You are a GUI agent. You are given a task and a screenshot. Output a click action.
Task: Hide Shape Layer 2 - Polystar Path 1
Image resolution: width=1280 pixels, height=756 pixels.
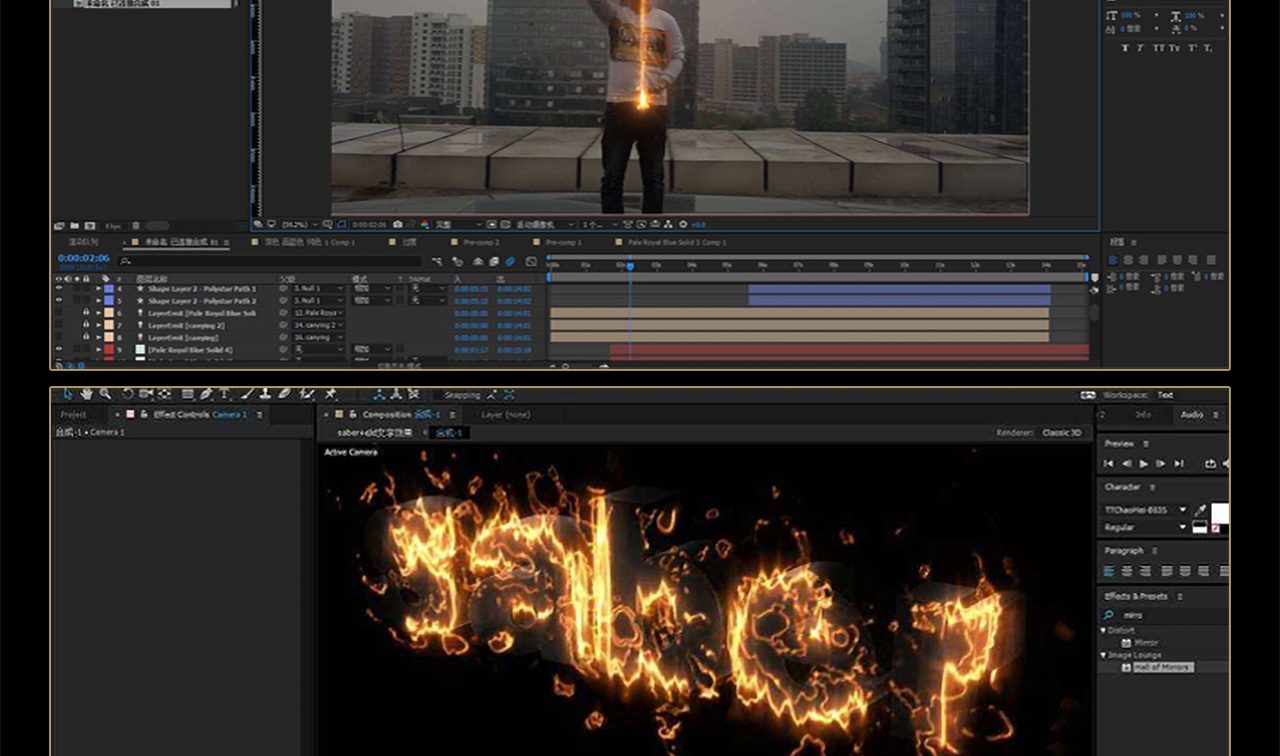pyautogui.click(x=59, y=289)
